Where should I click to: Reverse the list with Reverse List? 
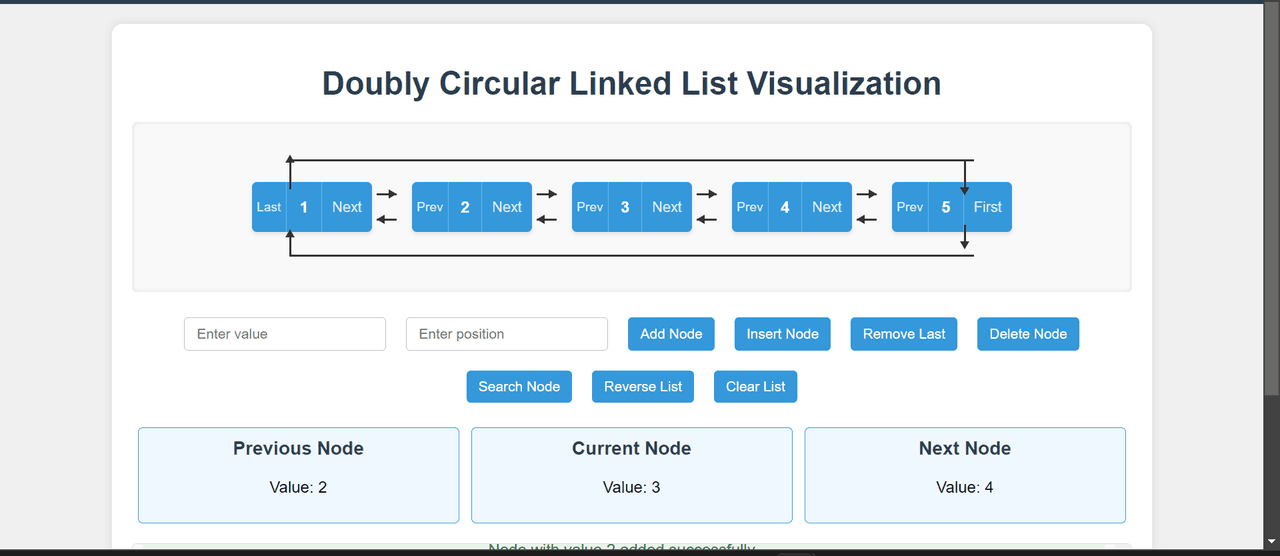pos(643,387)
